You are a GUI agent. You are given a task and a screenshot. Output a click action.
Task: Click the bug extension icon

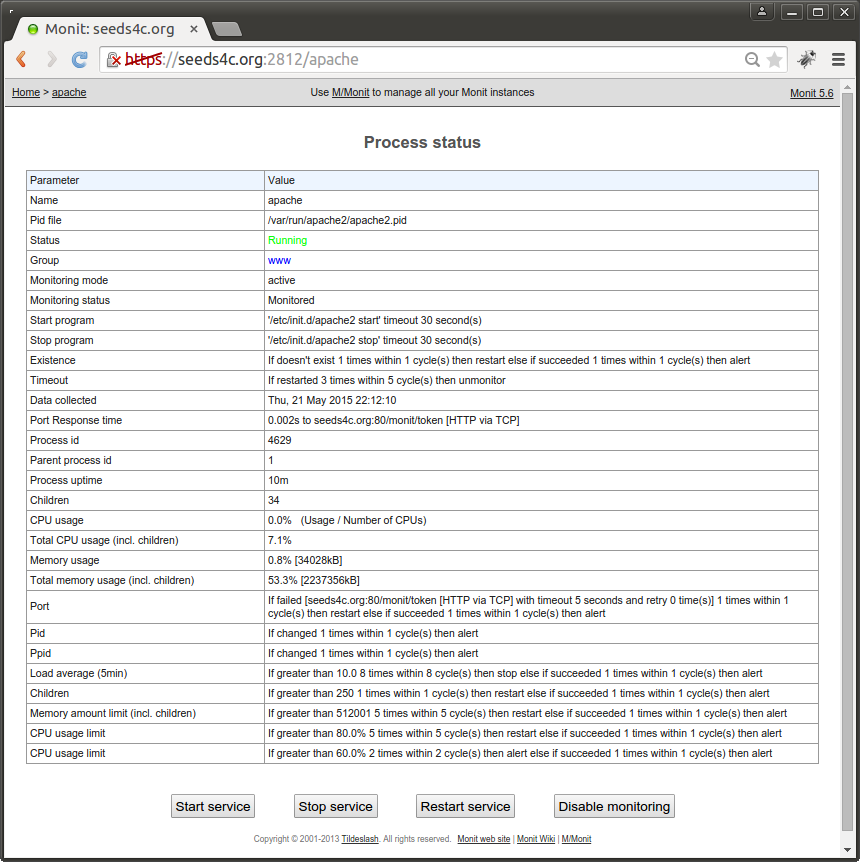pos(806,60)
